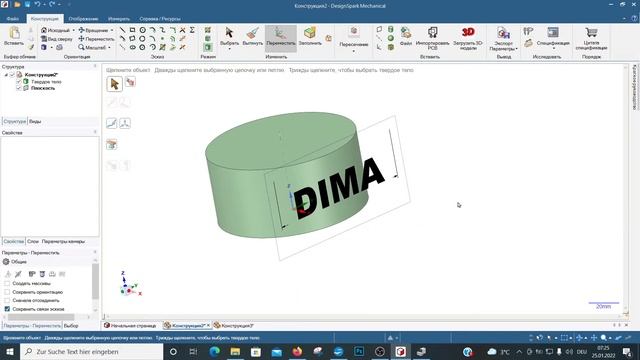Switch to the Измерить ribbon tab

tap(119, 19)
